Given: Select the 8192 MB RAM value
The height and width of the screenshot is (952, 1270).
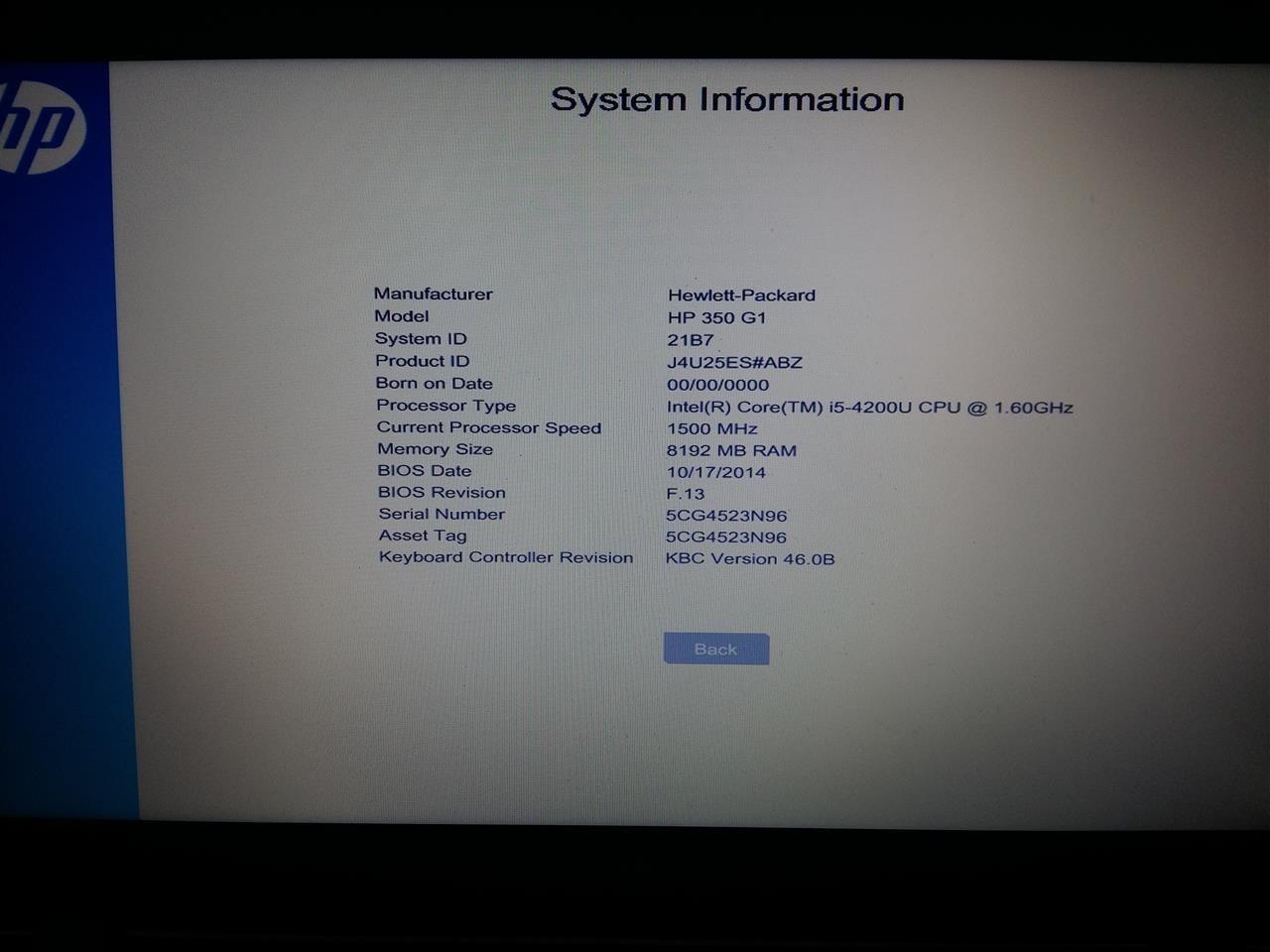Looking at the screenshot, I should pyautogui.click(x=731, y=450).
